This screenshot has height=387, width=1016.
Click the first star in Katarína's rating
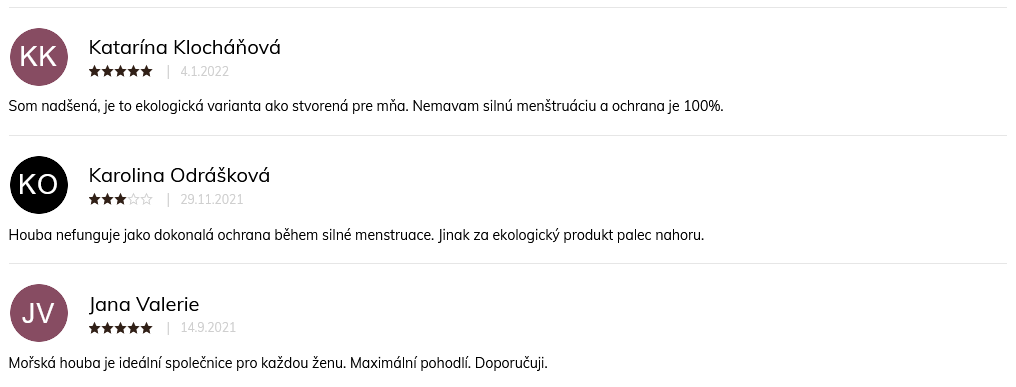[x=95, y=71]
